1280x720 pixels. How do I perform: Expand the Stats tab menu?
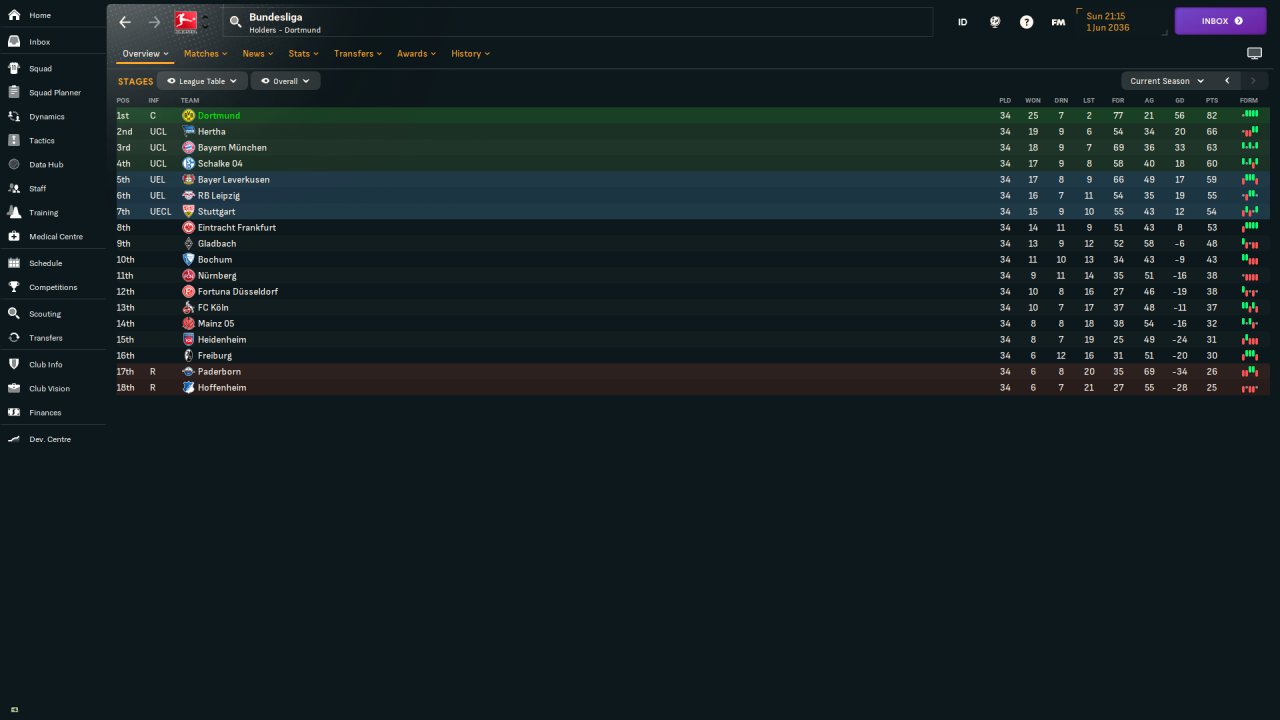pyautogui.click(x=303, y=54)
